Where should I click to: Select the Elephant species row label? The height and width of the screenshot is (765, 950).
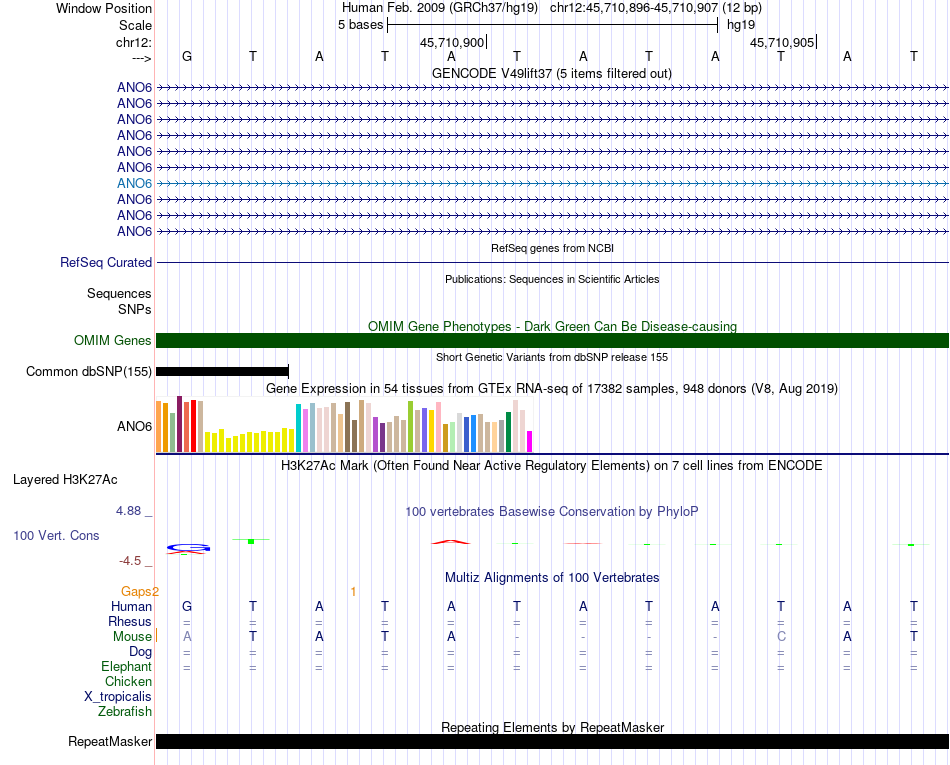point(127,667)
